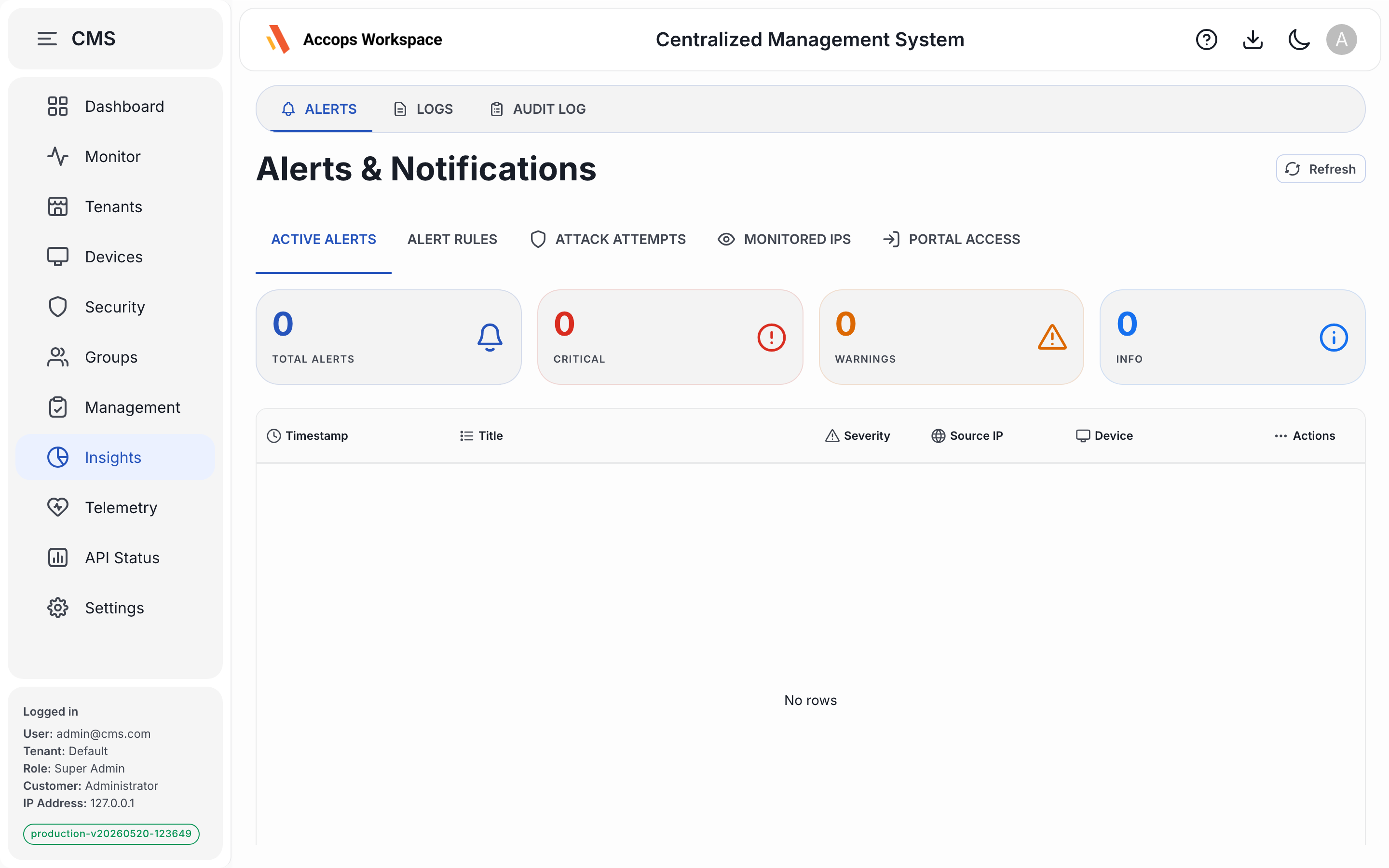Open the ATTACK ATTEMPTS sub-tab
1389x868 pixels.
tap(608, 239)
